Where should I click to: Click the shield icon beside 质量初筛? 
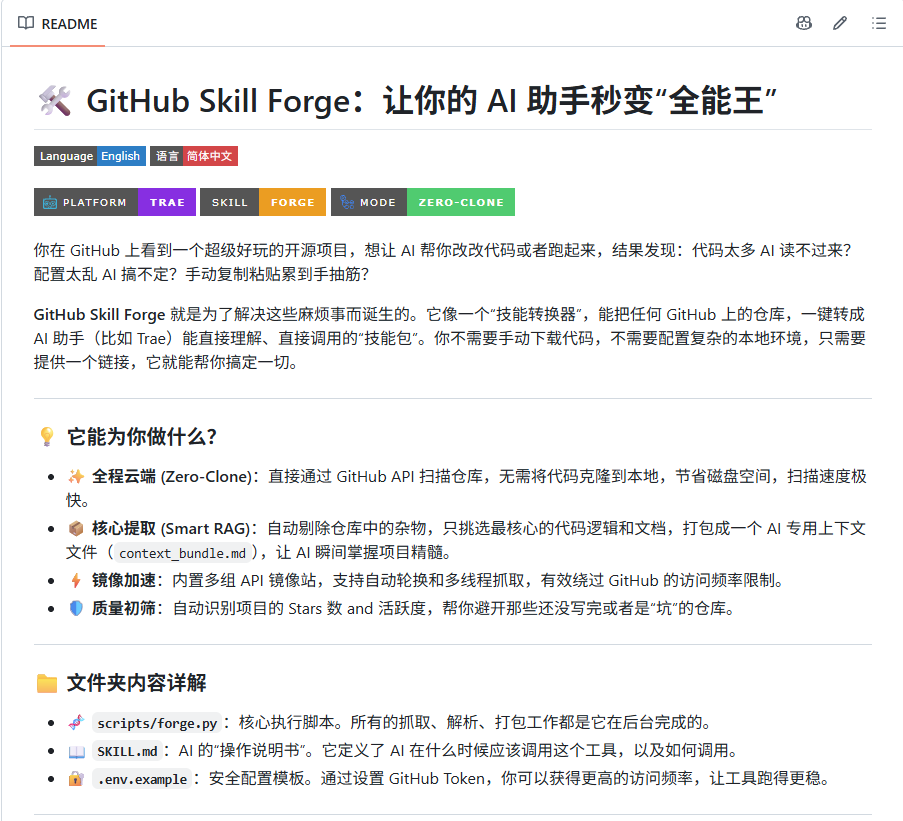click(x=76, y=609)
